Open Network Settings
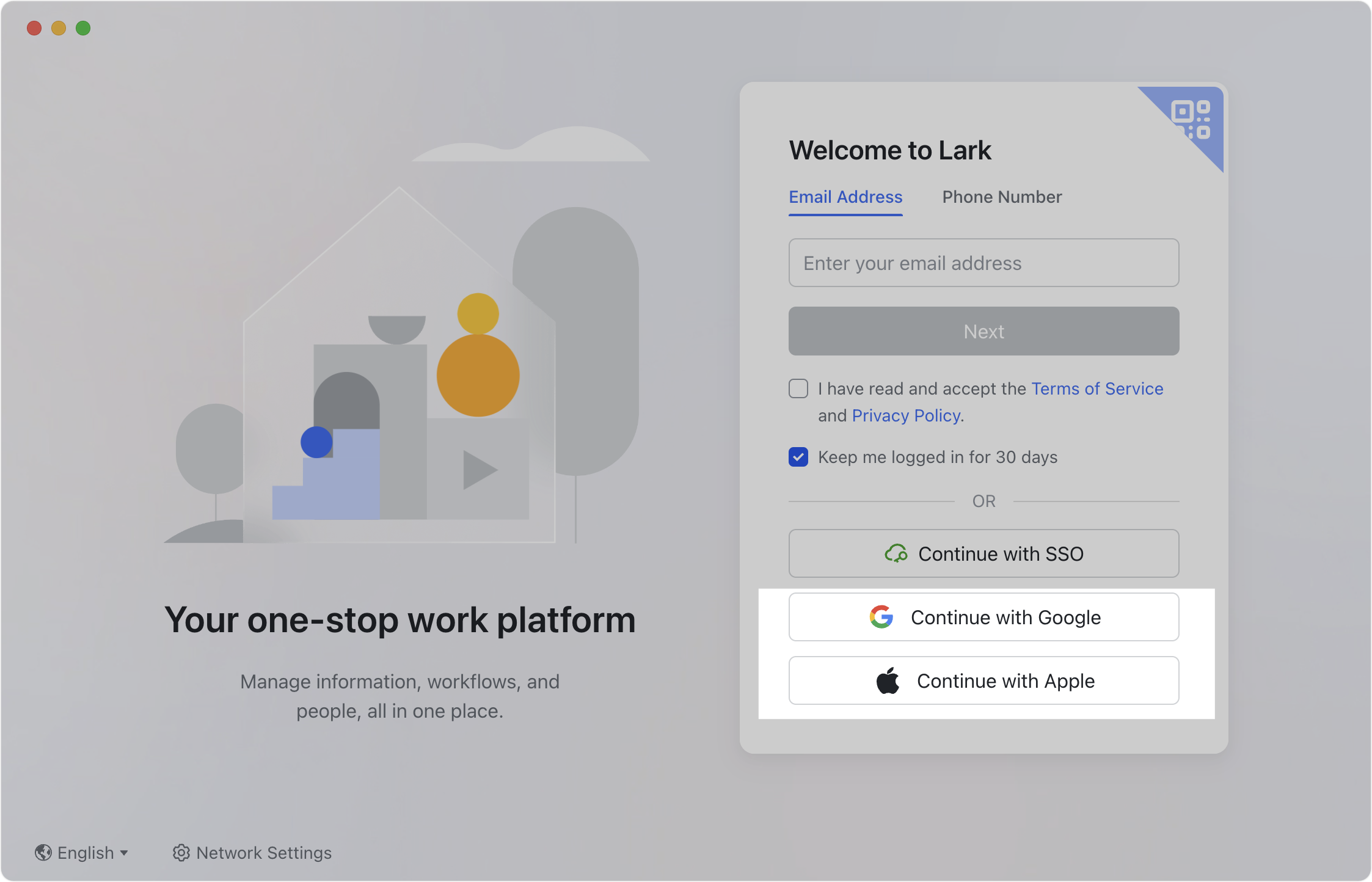The width and height of the screenshot is (1372, 882). 252,853
